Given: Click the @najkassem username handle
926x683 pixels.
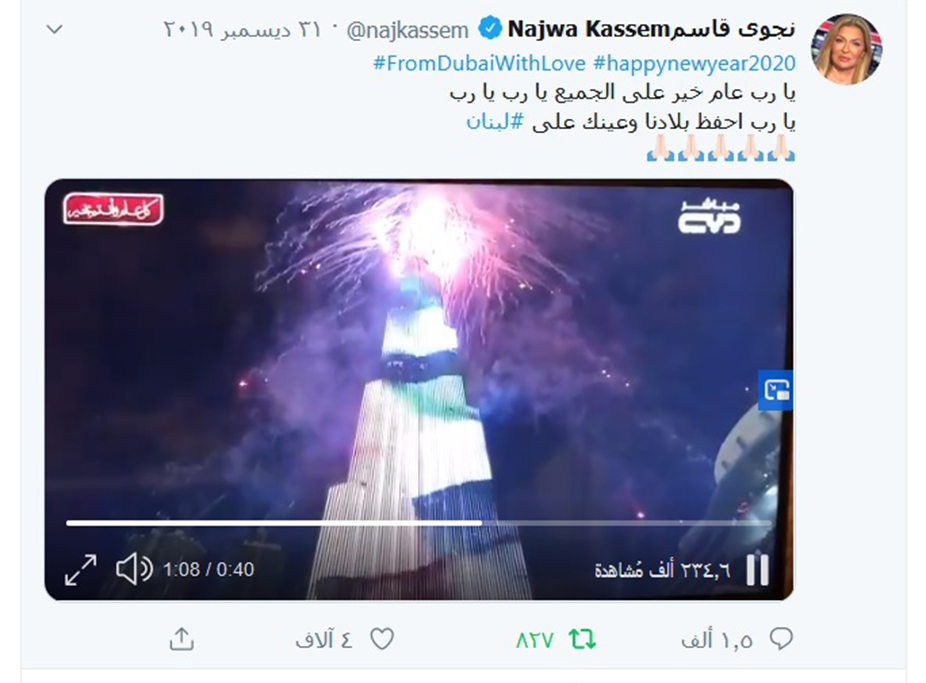Looking at the screenshot, I should [407, 30].
